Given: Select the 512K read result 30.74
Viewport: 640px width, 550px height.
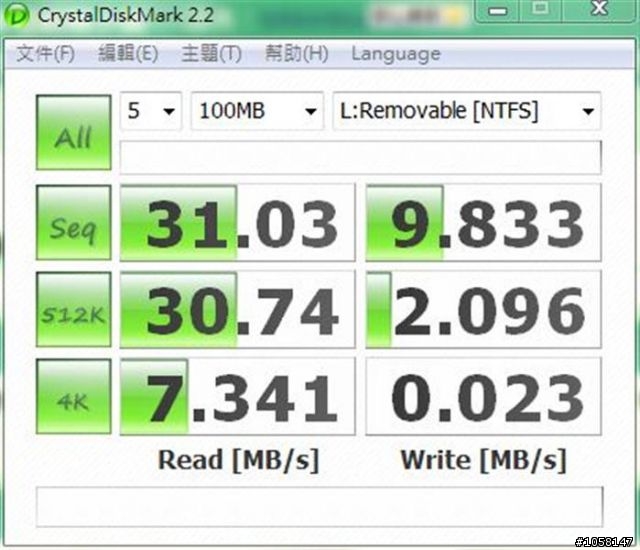Looking at the screenshot, I should [x=238, y=310].
